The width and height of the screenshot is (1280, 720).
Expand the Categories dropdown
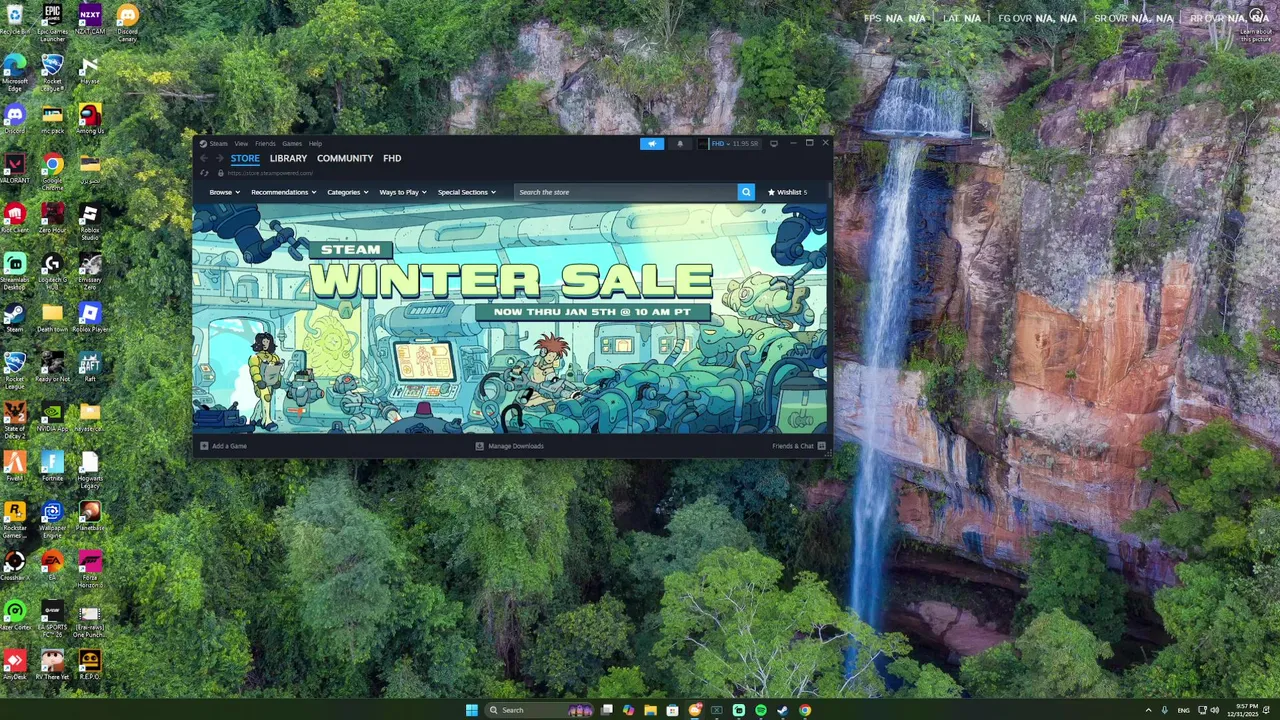pos(348,192)
